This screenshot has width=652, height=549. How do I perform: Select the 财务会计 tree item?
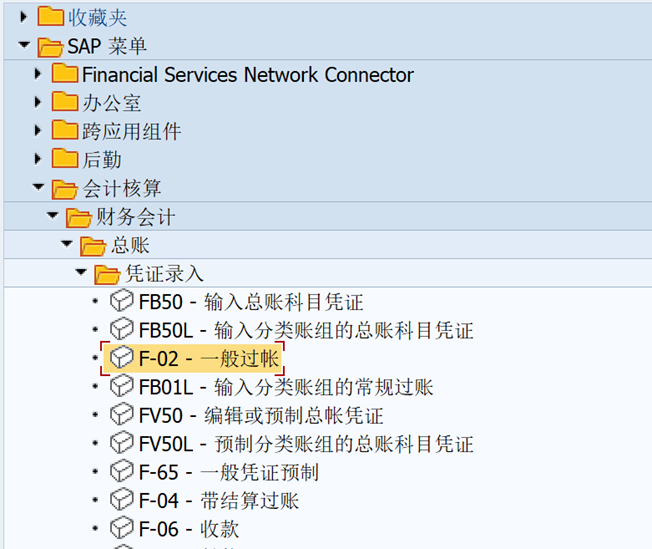click(x=135, y=217)
